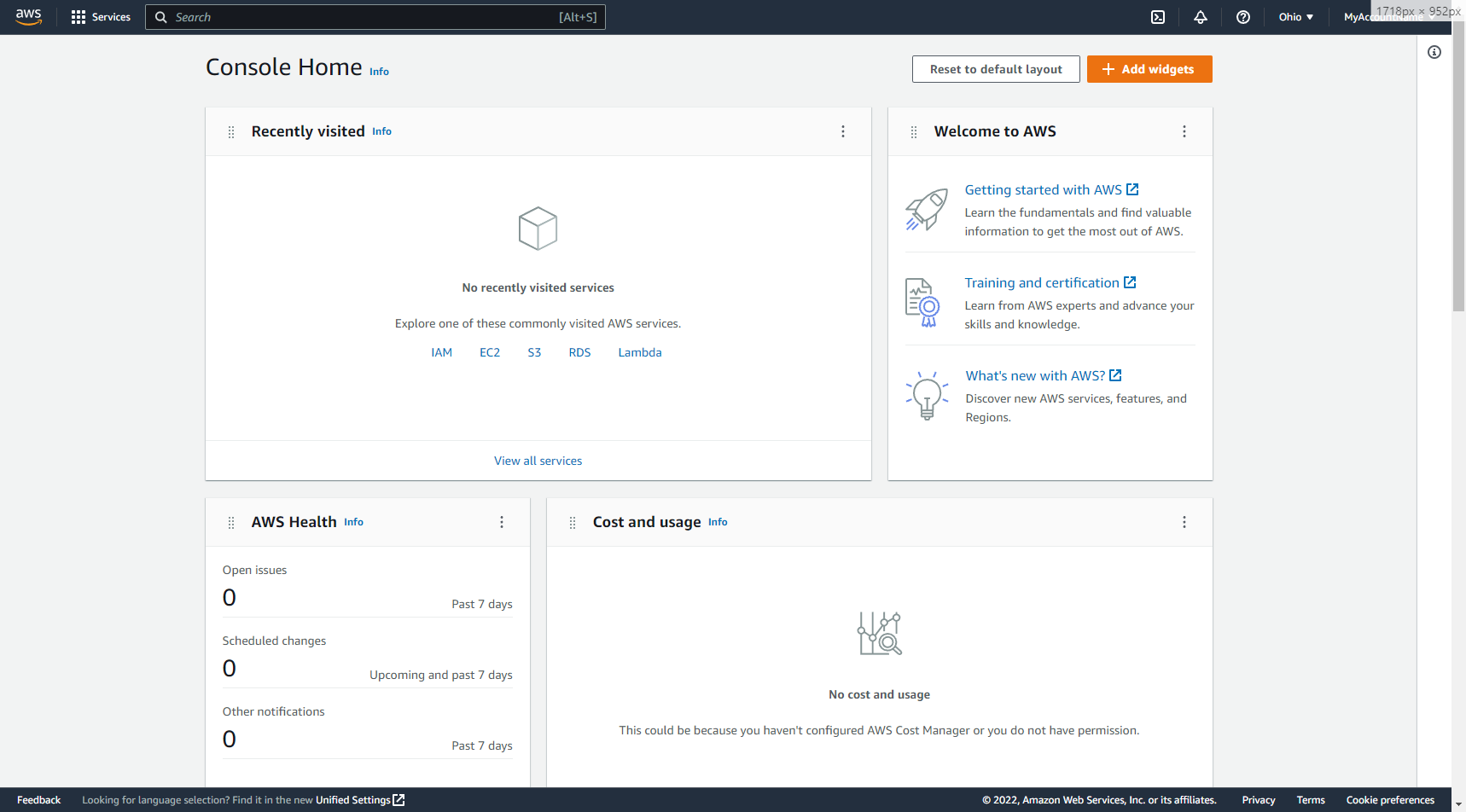Screen dimensions: 1466x812
Task: Reset console to default layout
Action: [996, 69]
